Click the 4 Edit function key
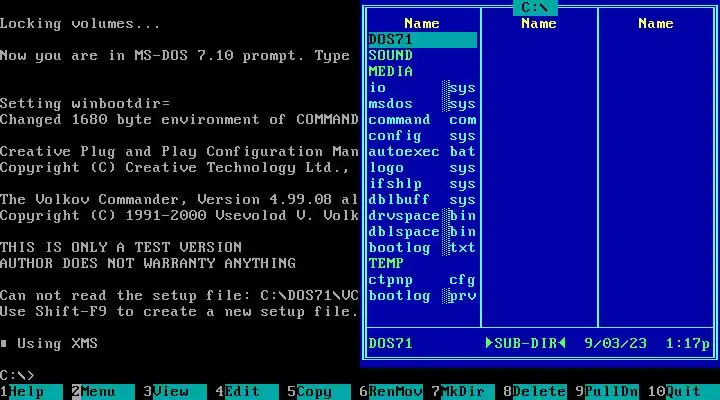720x400 pixels. [247, 392]
